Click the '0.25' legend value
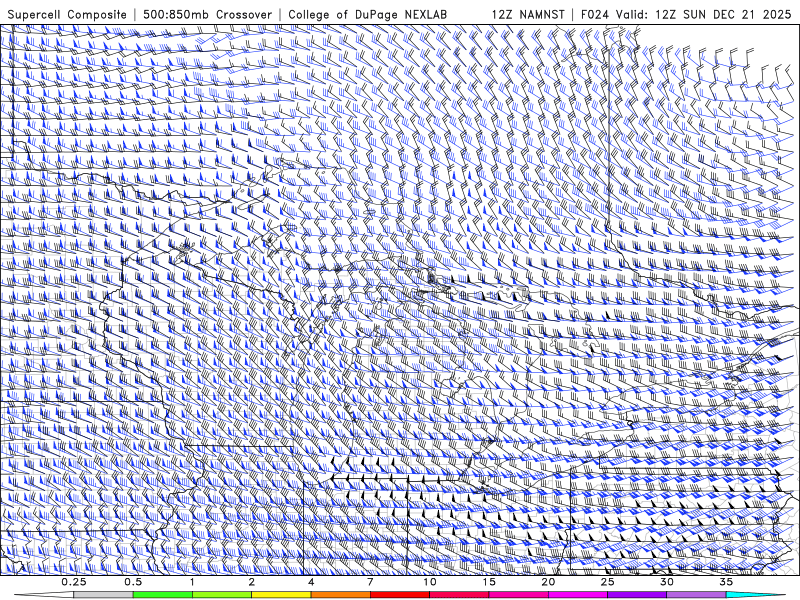The image size is (800, 600). (x=74, y=582)
